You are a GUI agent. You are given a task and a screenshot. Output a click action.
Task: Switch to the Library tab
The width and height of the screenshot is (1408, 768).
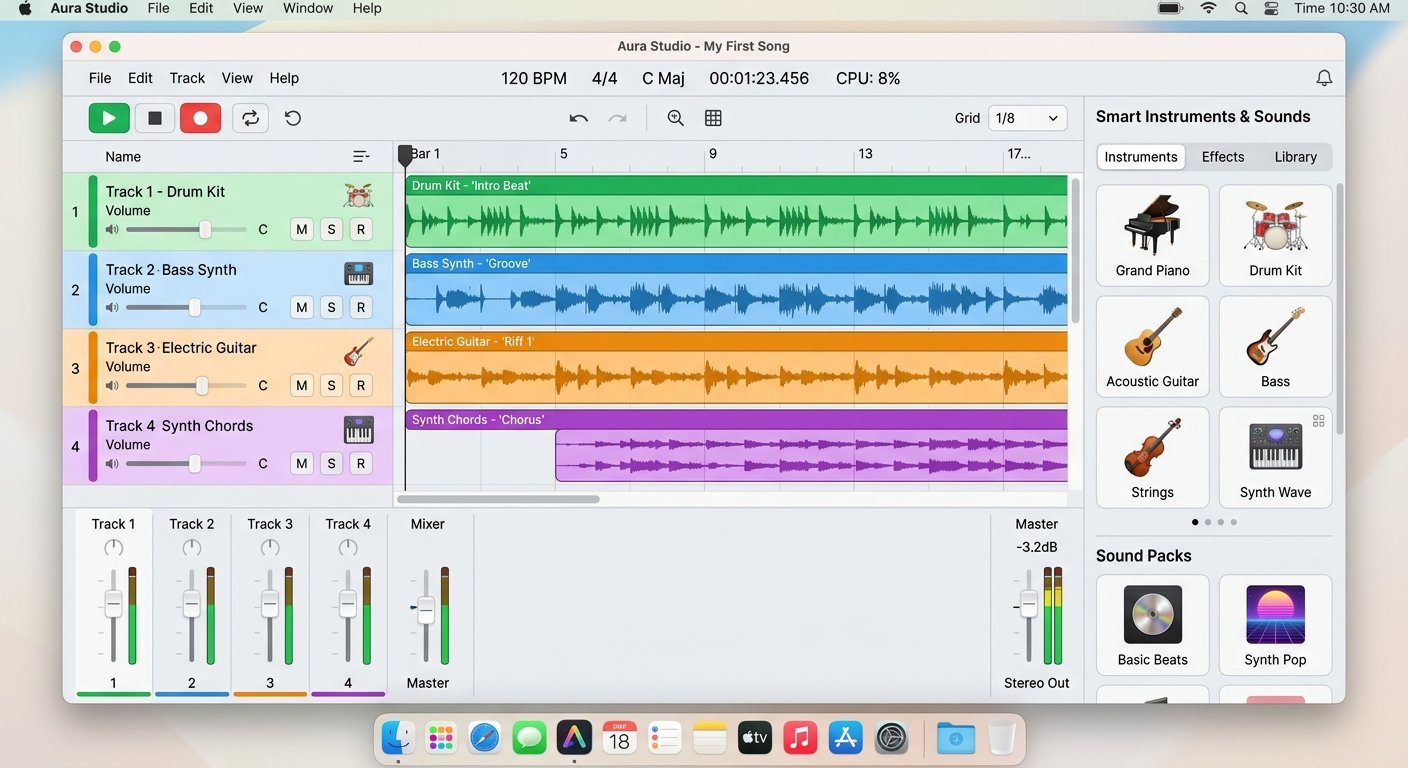pos(1295,157)
